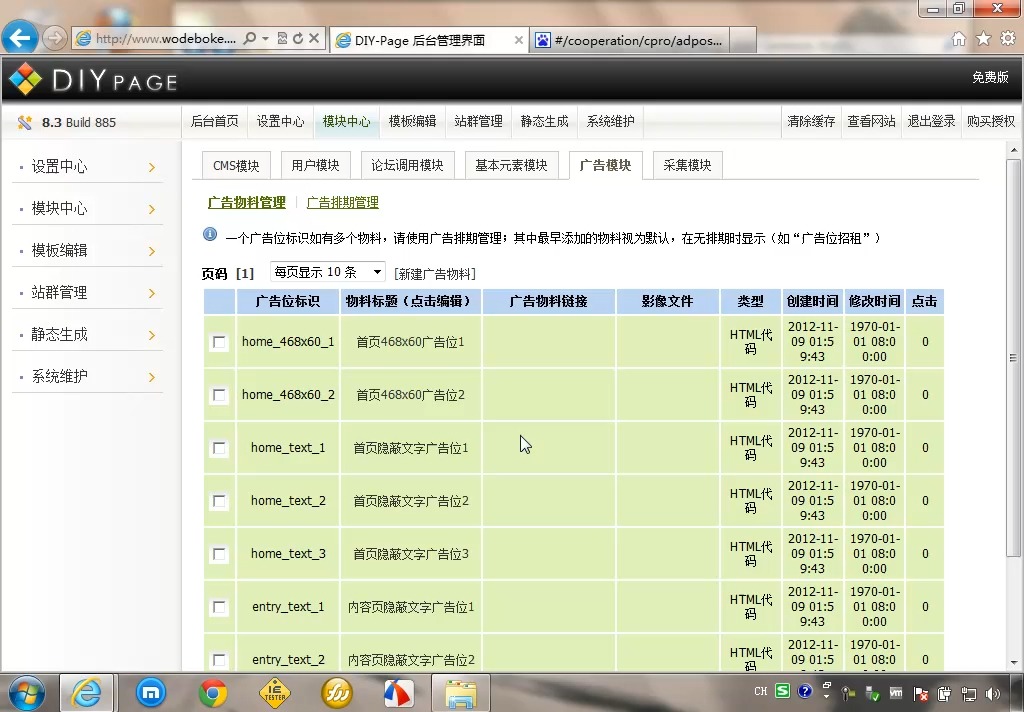Click the CH language indicator
The image size is (1024, 712).
coord(761,691)
